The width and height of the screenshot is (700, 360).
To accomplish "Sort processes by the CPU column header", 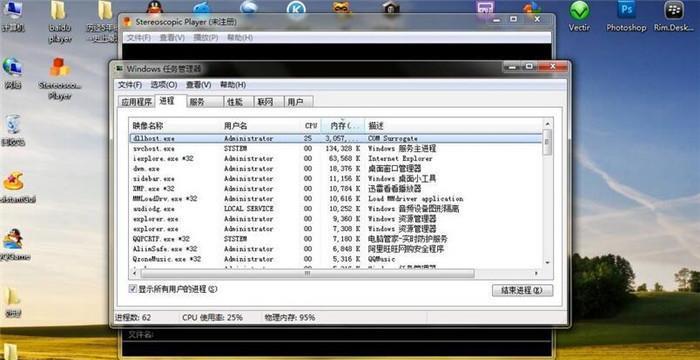I will [311, 126].
